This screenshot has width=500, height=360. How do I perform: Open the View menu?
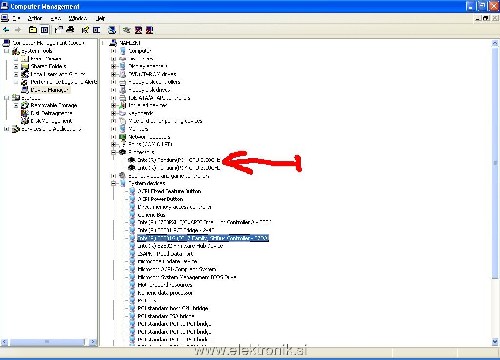click(55, 18)
